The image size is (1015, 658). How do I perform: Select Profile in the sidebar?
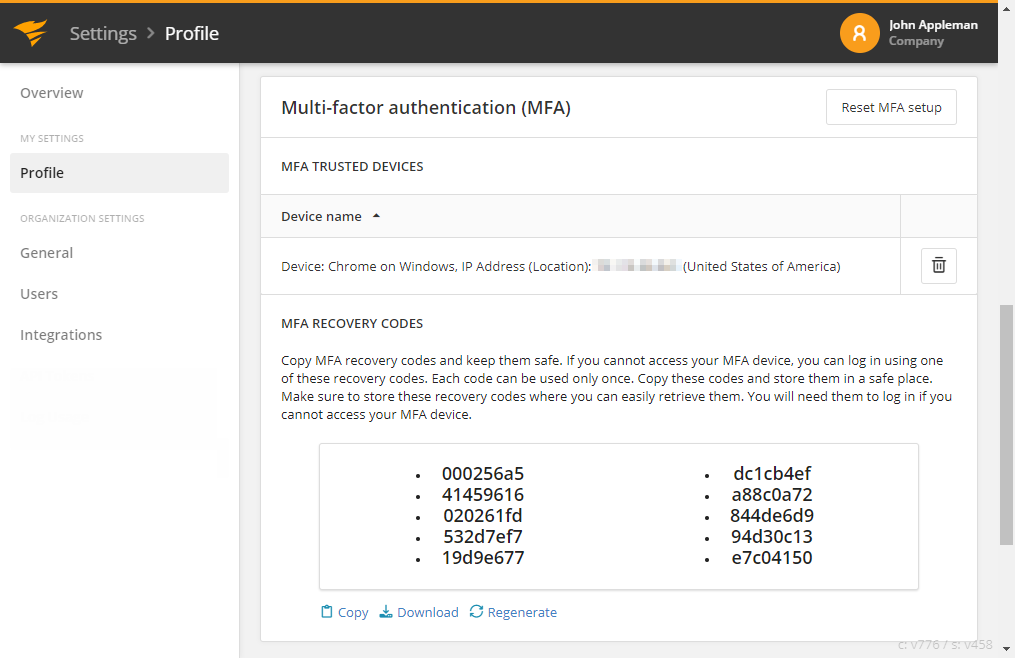coord(42,173)
